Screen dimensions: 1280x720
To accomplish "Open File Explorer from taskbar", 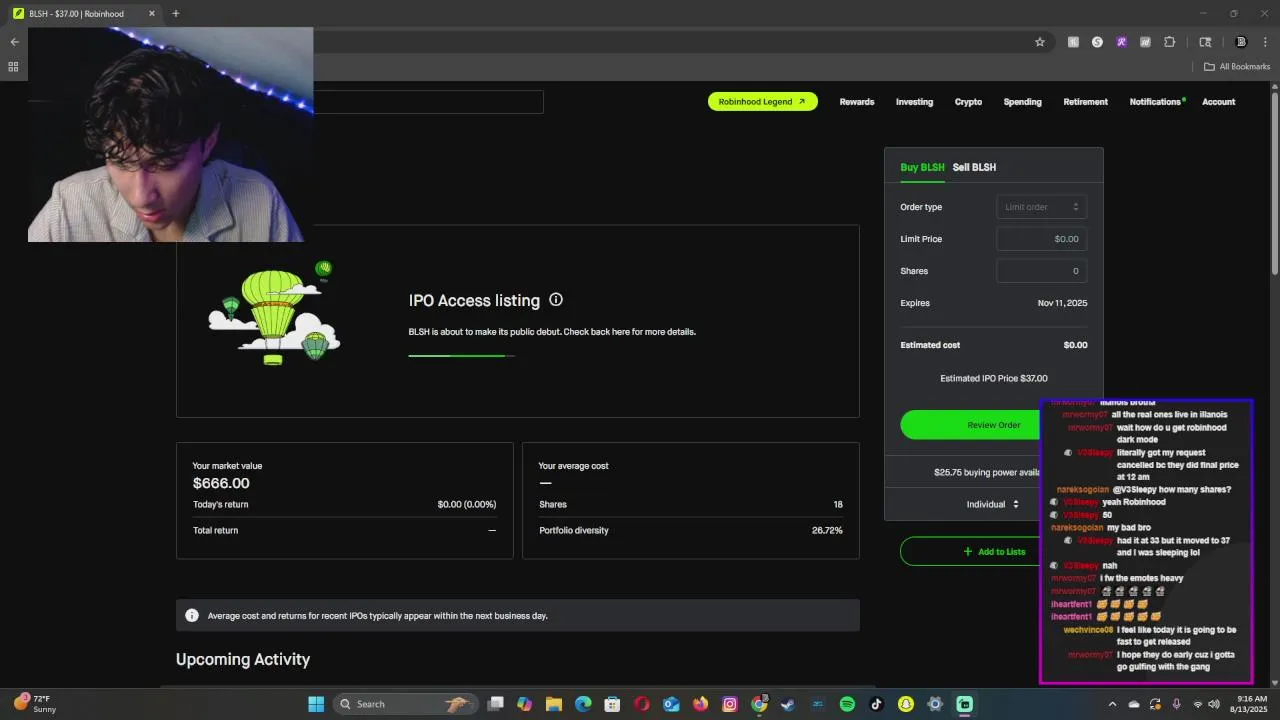I will coord(554,704).
